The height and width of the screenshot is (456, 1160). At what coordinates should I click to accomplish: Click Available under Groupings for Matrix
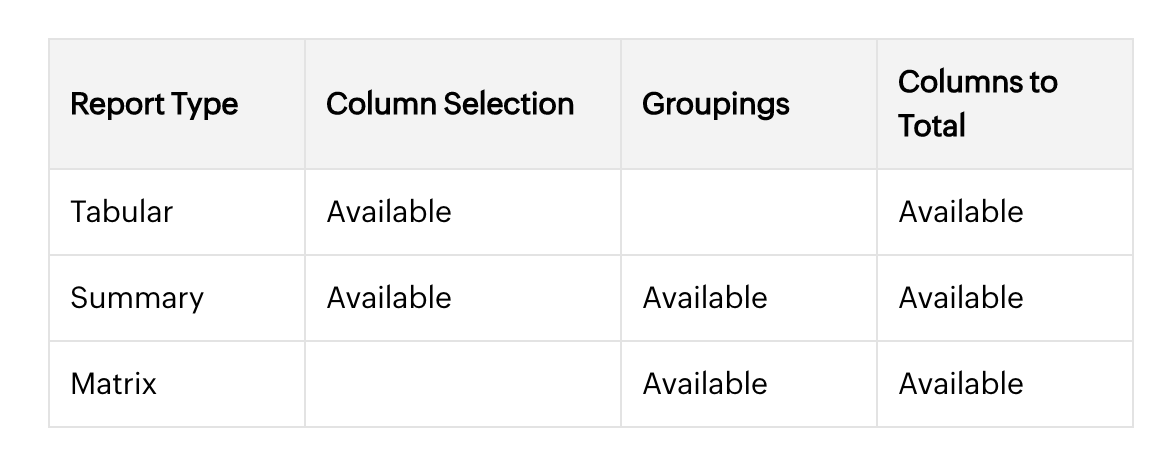(x=704, y=384)
